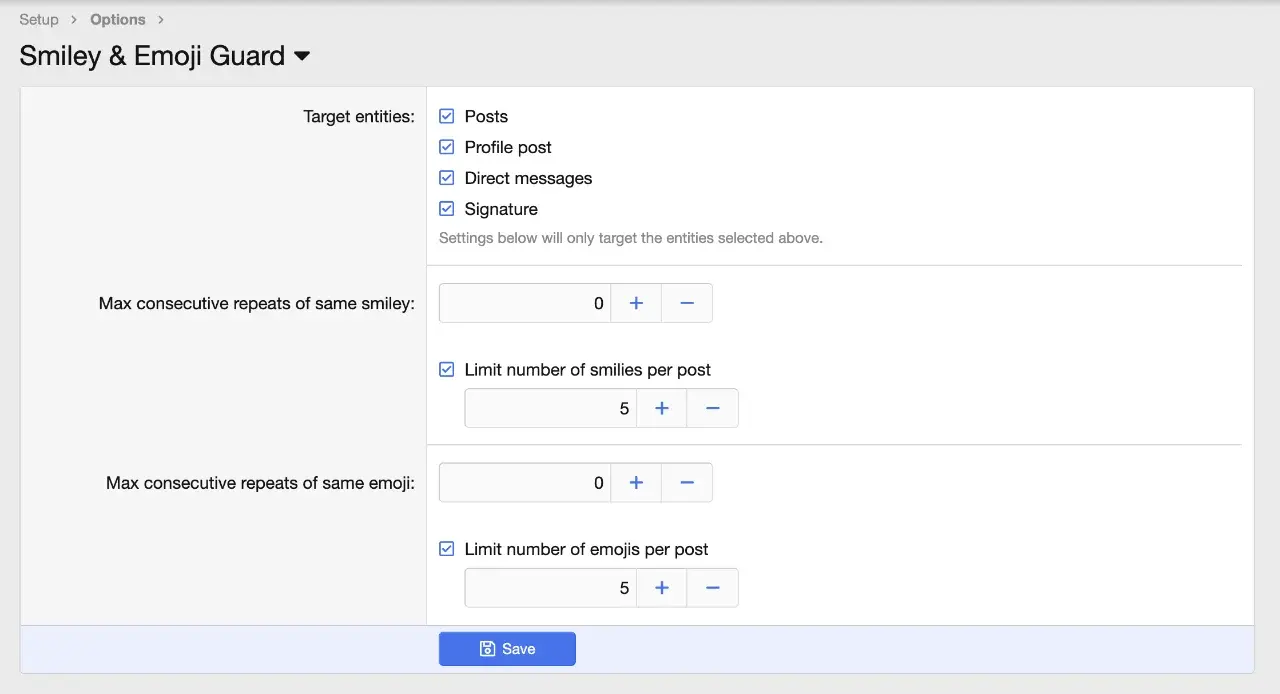Uncheck the Signature target entity
Image resolution: width=1280 pixels, height=694 pixels.
pos(447,209)
